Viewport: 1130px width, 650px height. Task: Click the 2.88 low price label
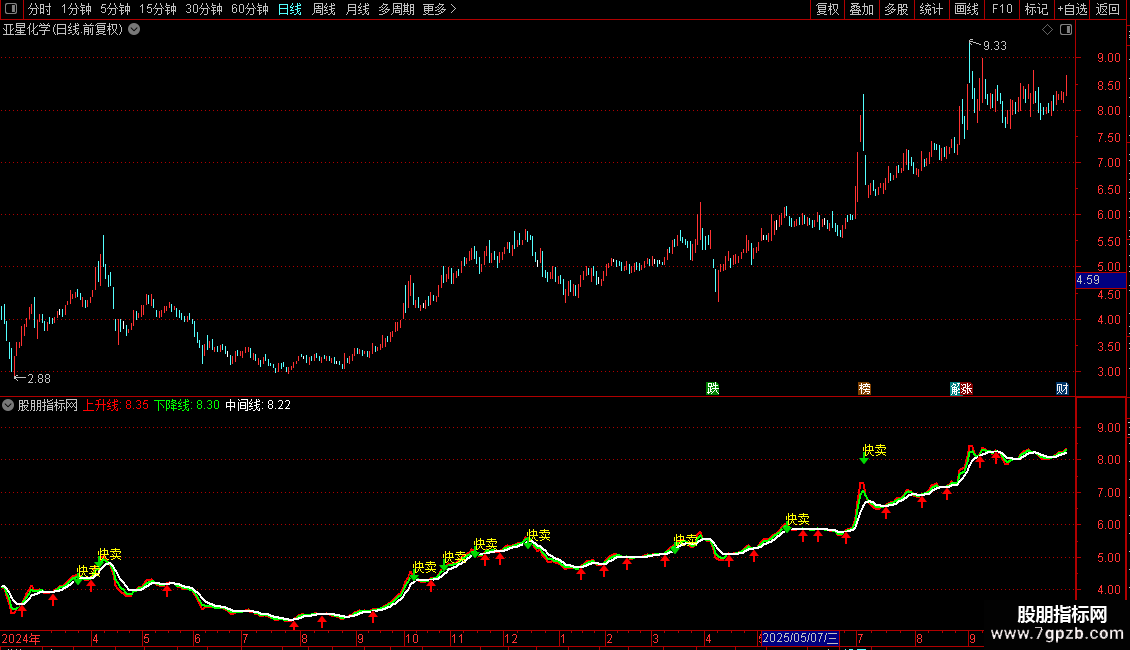click(x=39, y=378)
